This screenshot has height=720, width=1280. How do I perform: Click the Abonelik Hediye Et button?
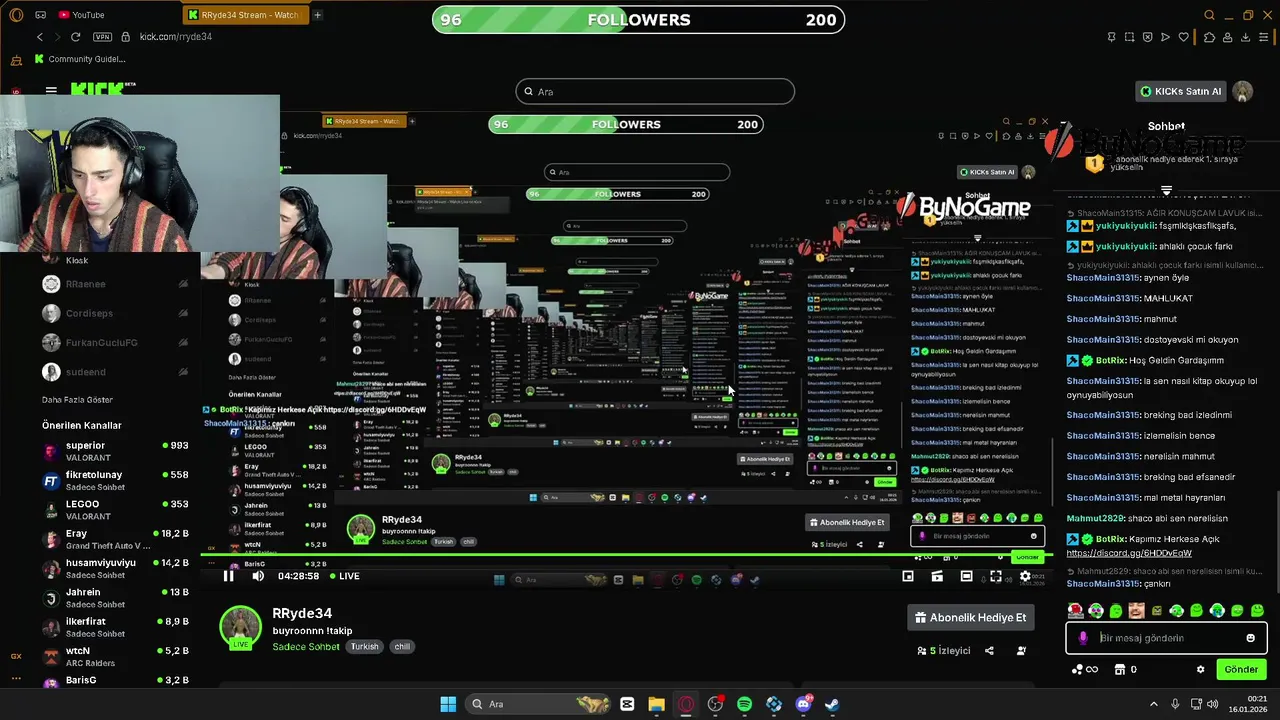(x=970, y=618)
